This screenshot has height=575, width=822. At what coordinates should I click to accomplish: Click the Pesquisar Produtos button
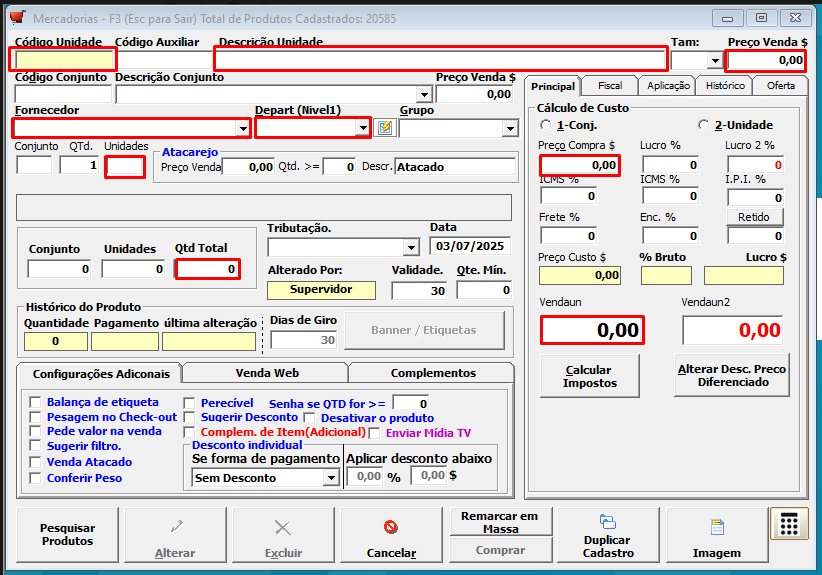[67, 534]
